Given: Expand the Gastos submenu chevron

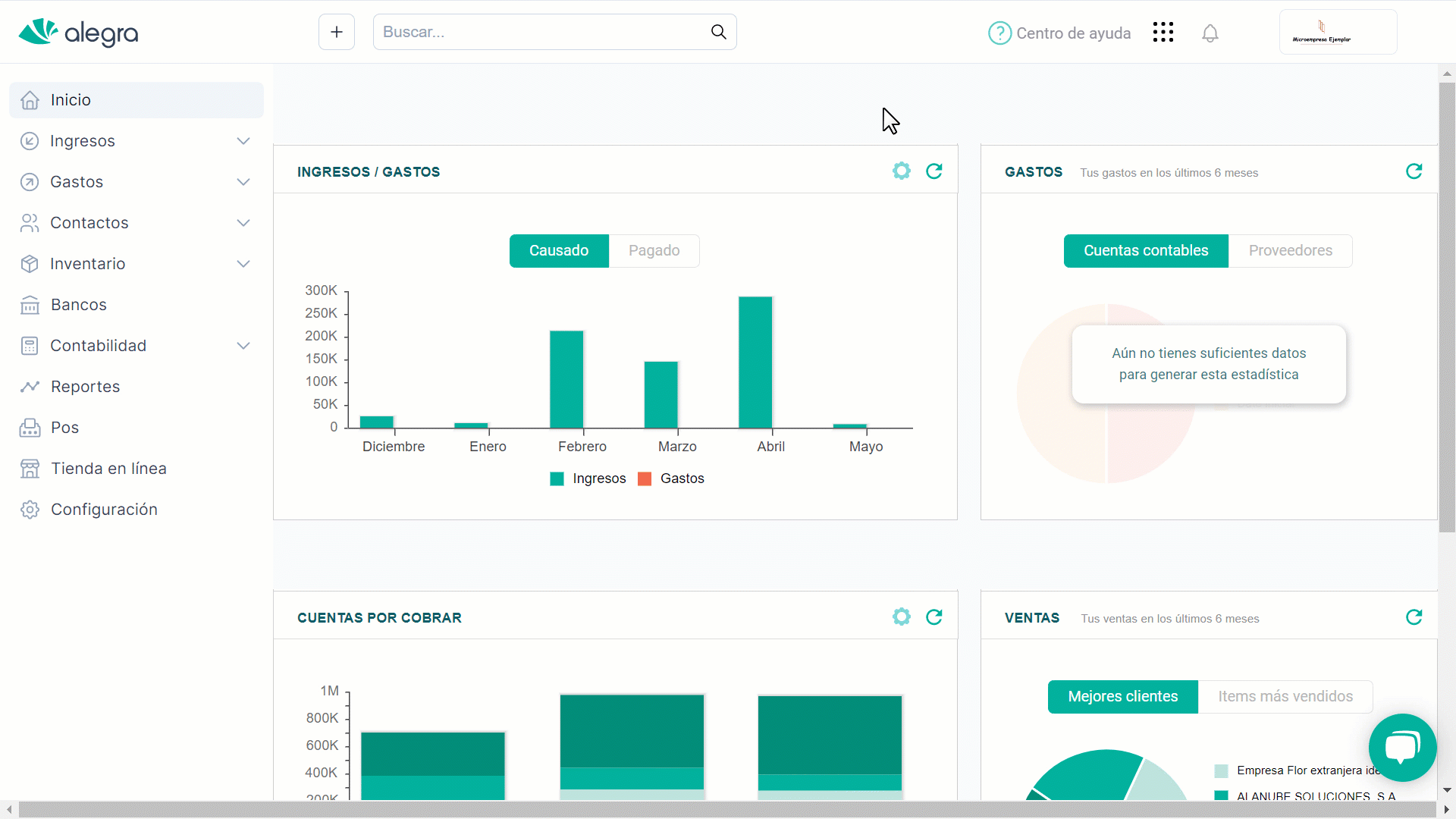Looking at the screenshot, I should point(243,182).
